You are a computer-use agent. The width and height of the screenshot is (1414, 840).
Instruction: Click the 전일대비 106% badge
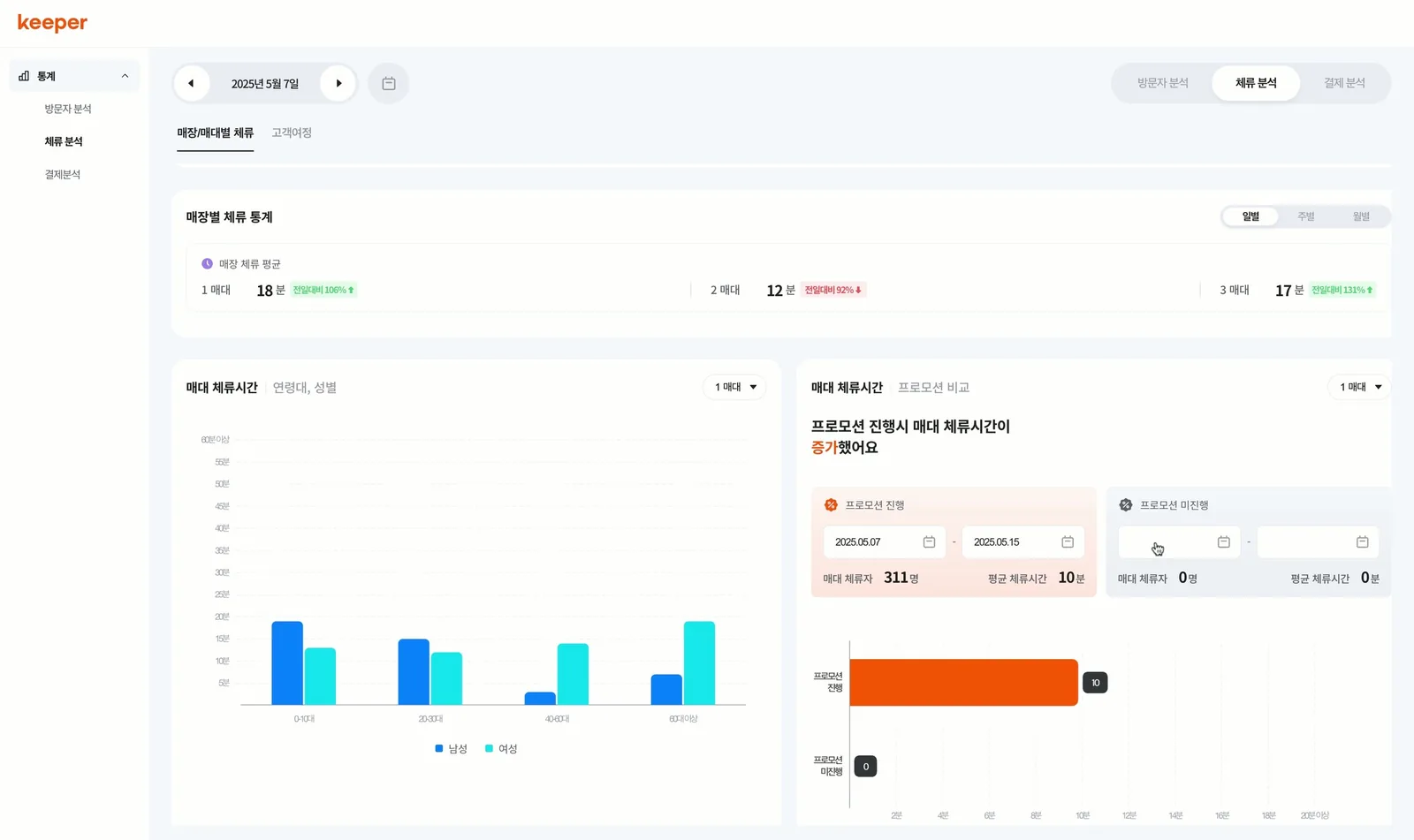[323, 290]
